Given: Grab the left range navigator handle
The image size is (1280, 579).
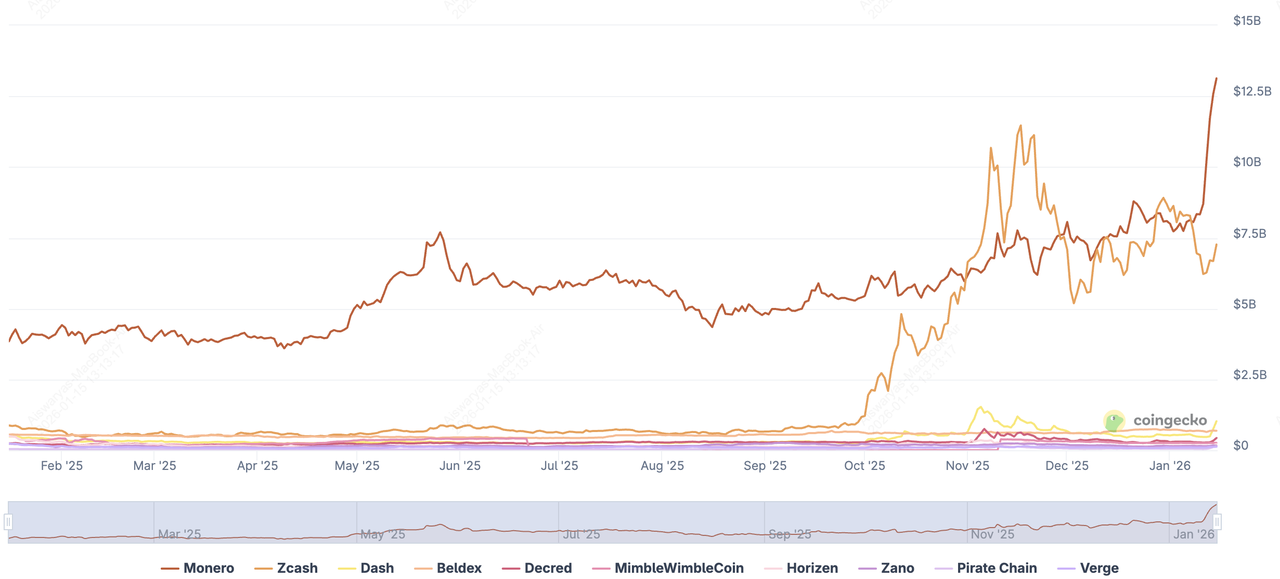Looking at the screenshot, I should click(8, 522).
